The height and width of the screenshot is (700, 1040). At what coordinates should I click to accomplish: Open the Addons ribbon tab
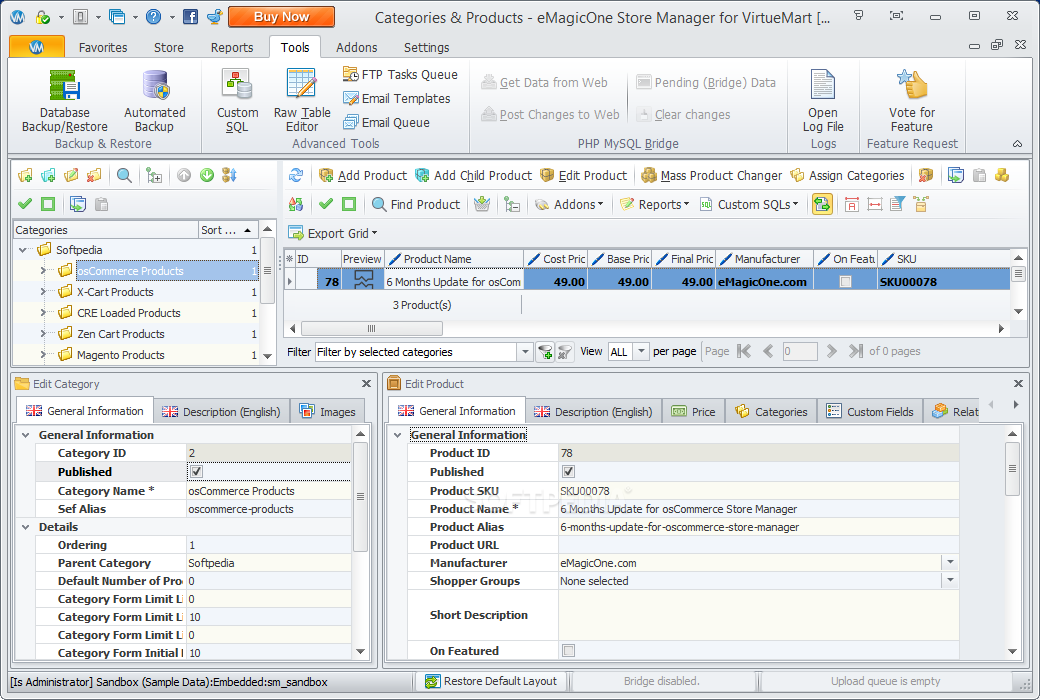(356, 47)
